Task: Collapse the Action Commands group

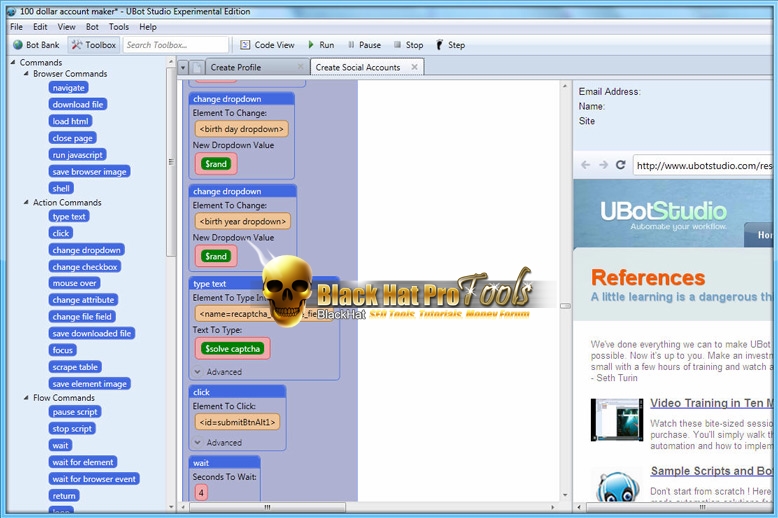Action: click(26, 202)
